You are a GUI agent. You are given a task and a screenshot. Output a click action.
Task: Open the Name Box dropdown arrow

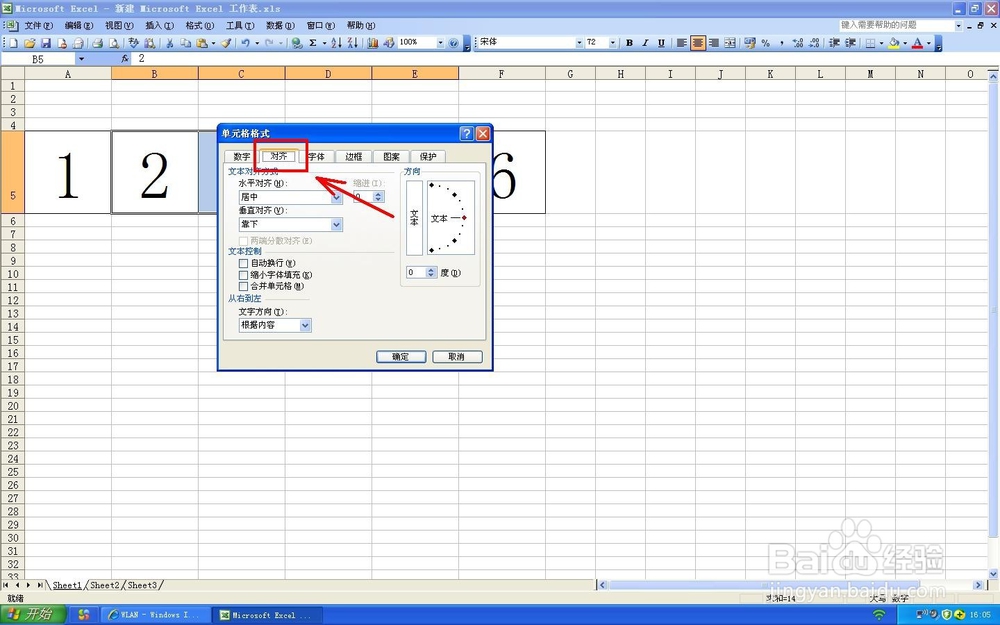point(81,59)
